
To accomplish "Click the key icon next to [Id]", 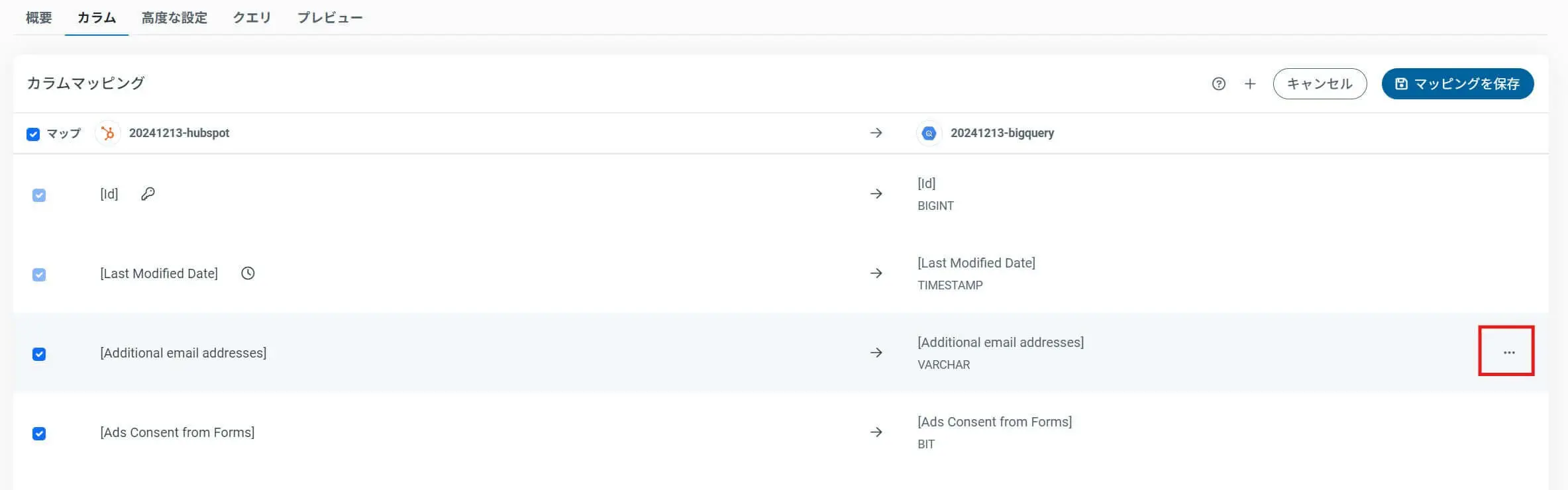I will tap(148, 194).
